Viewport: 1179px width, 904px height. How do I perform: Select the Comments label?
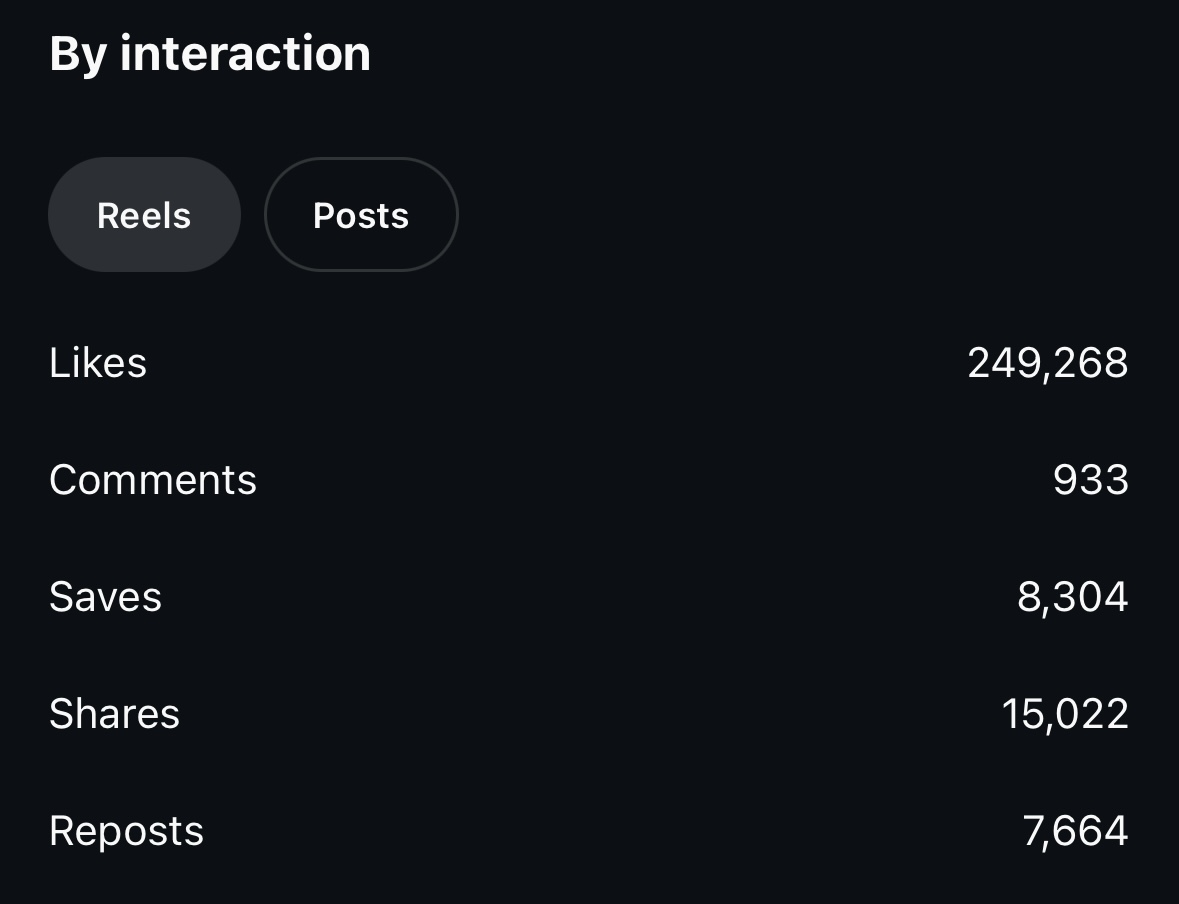coord(153,480)
